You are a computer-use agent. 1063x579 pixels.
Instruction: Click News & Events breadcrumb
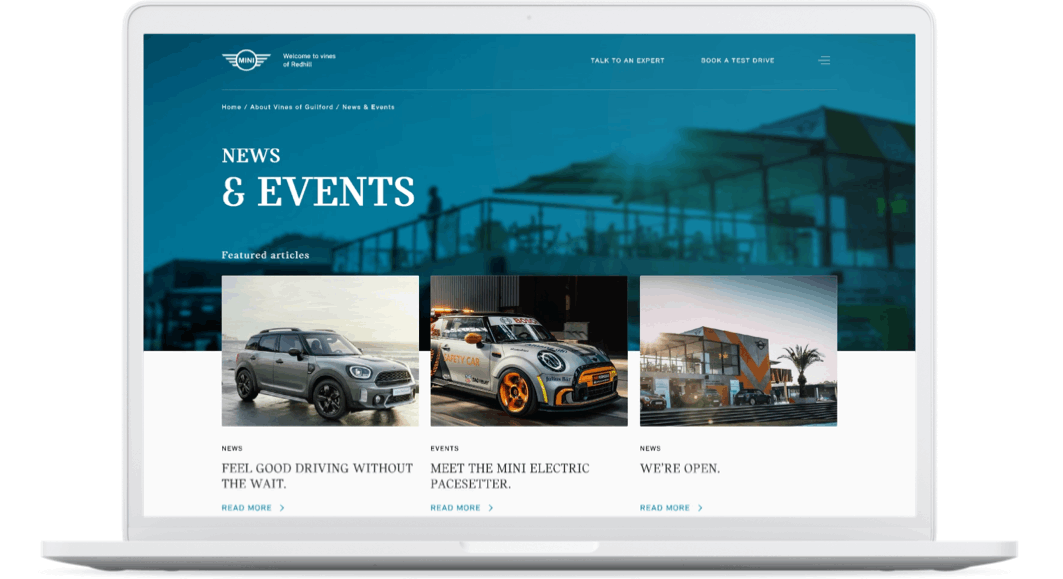(368, 107)
